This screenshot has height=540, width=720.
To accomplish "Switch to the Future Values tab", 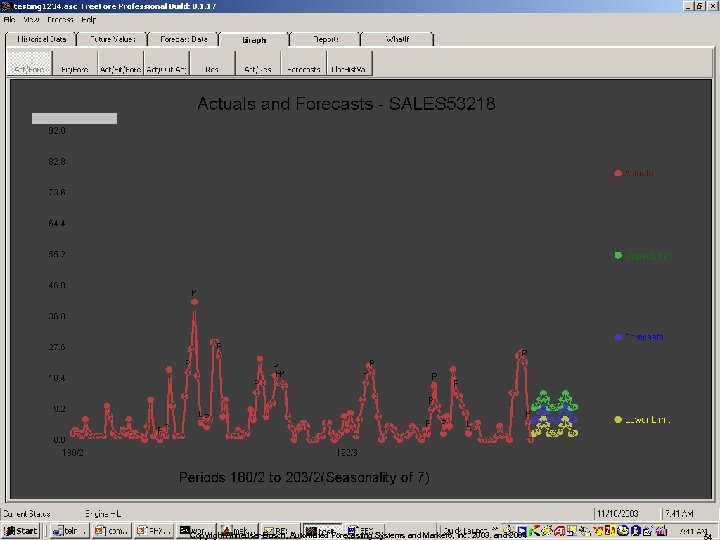I will pyautogui.click(x=112, y=39).
